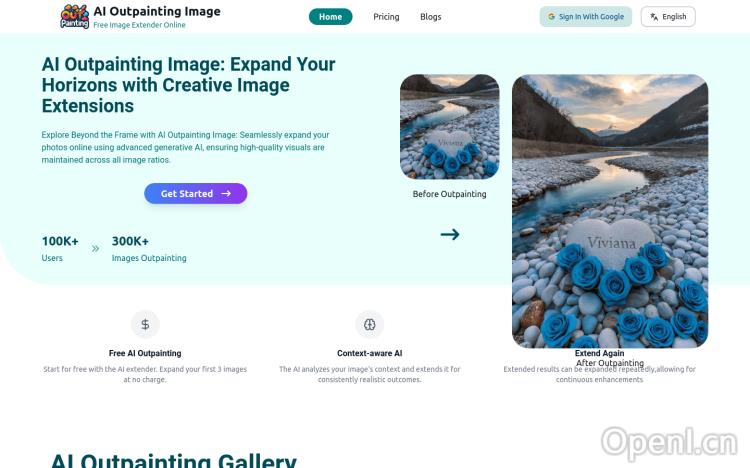750x468 pixels.
Task: Open the Blogs page
Action: 430,17
